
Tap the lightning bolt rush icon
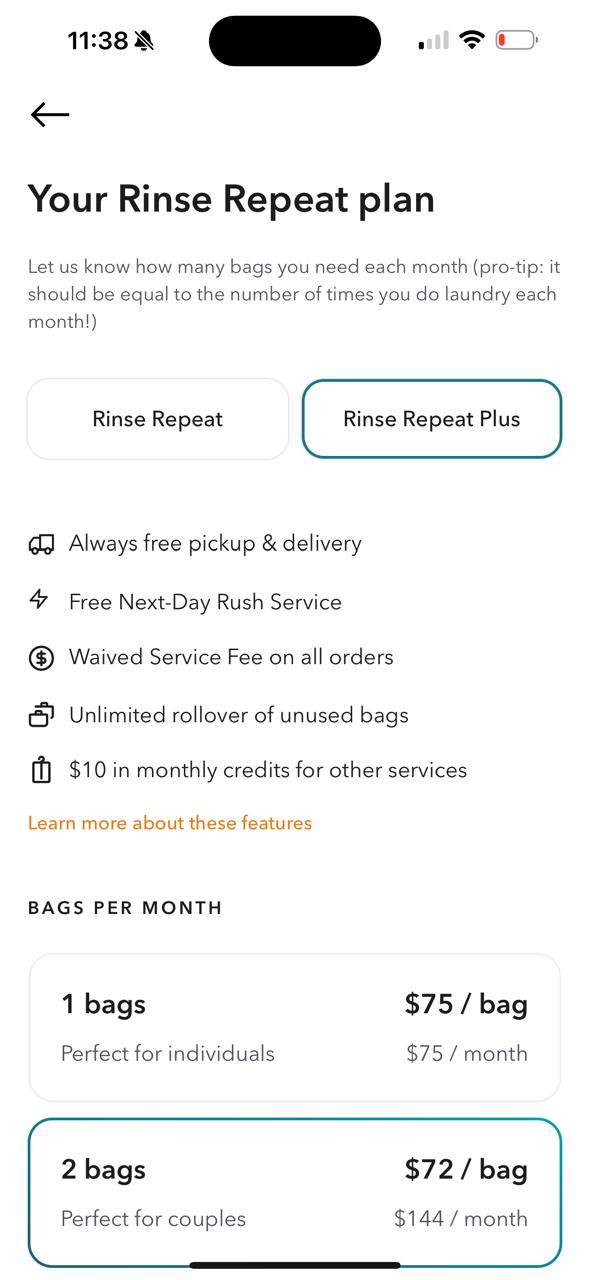(x=39, y=600)
